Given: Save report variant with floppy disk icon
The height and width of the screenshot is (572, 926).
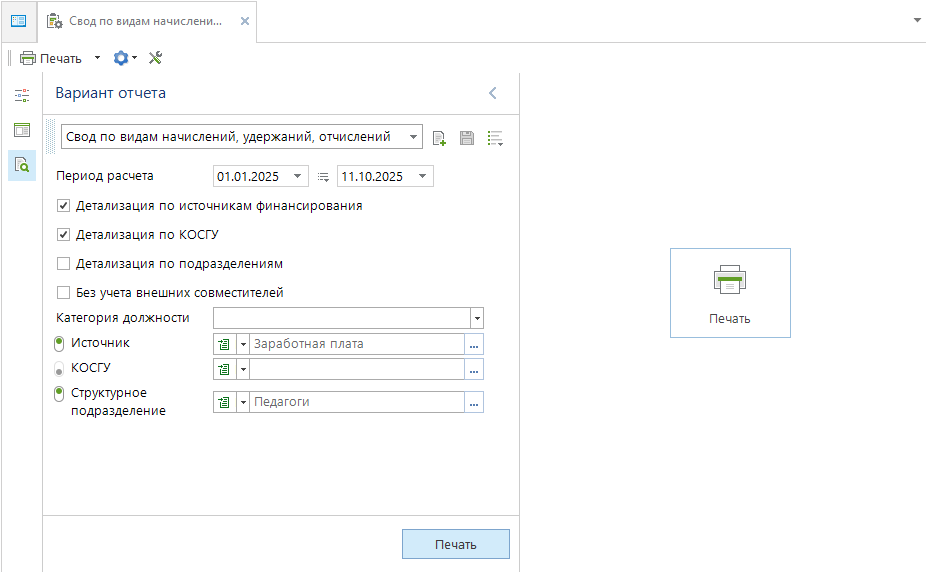Looking at the screenshot, I should 467,138.
